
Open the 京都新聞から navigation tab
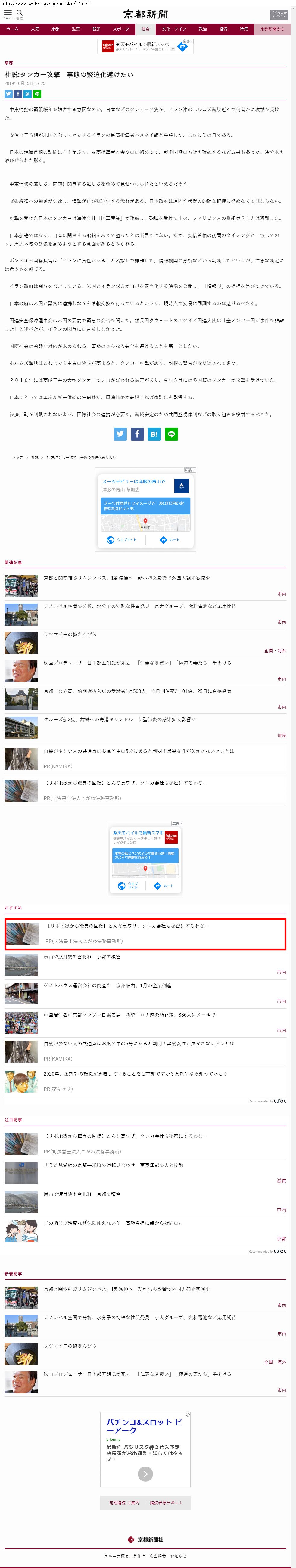pyautogui.click(x=272, y=29)
